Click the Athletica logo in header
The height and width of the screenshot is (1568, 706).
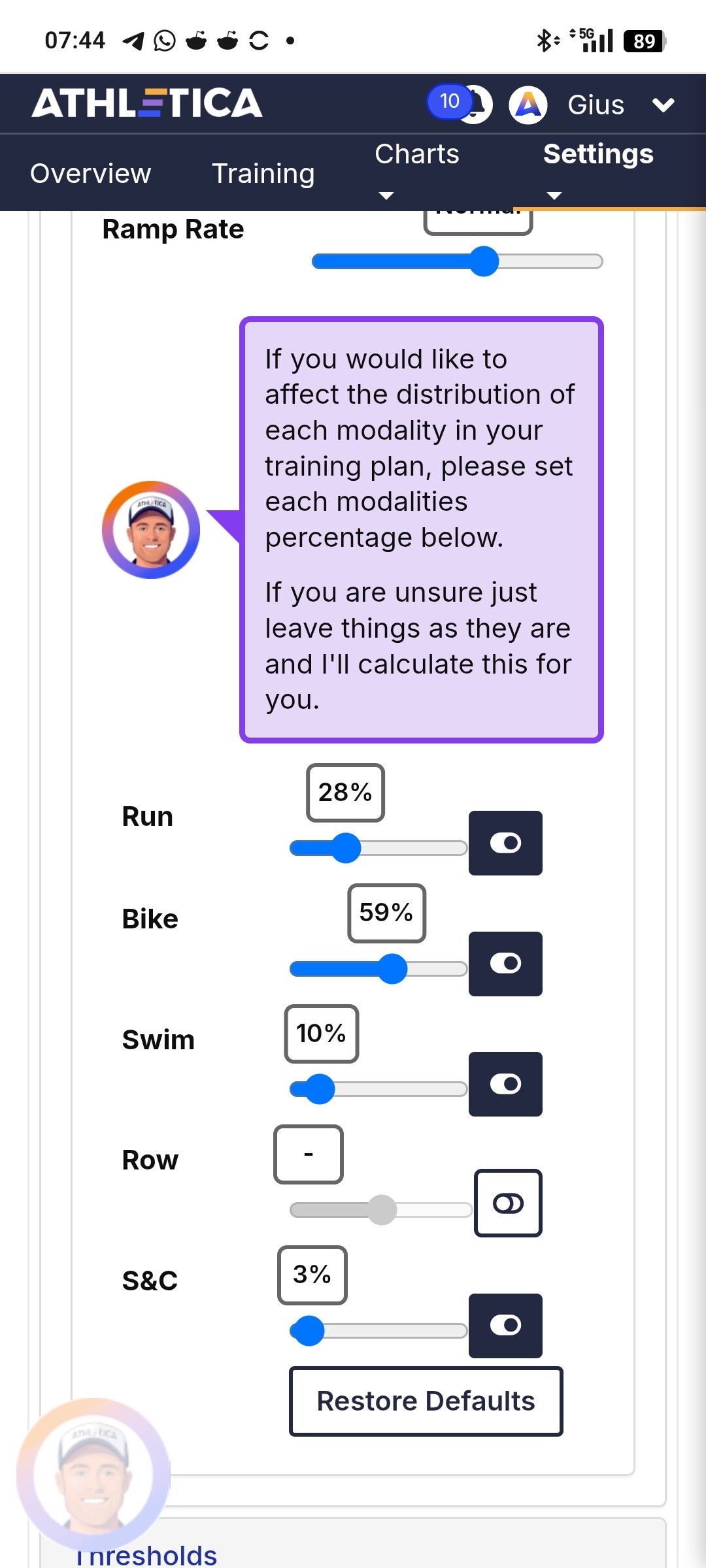(x=147, y=103)
